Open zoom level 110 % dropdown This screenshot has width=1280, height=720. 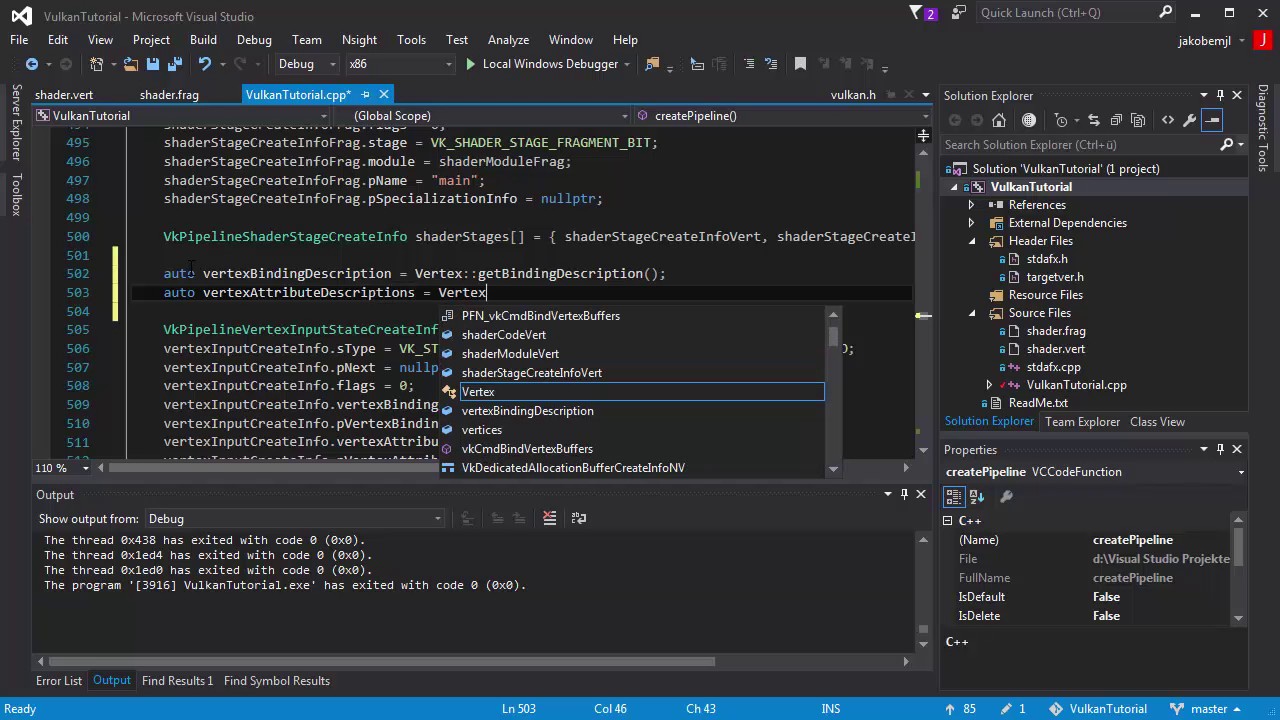tap(85, 468)
